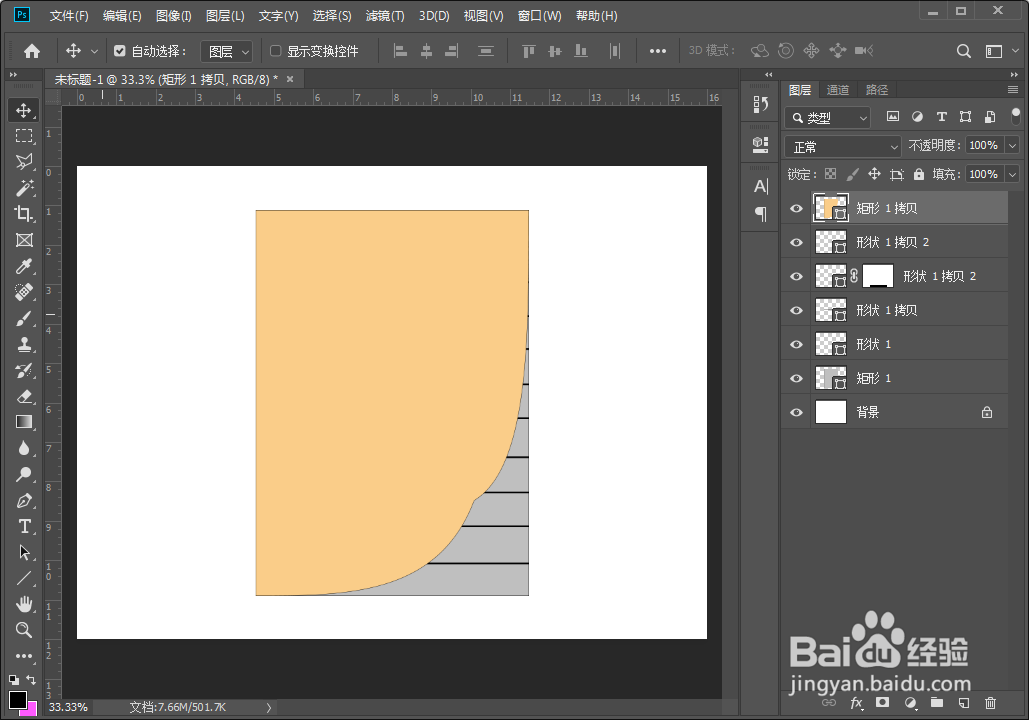Image resolution: width=1029 pixels, height=720 pixels.
Task: Select the Healing Brush tool
Action: tap(24, 292)
